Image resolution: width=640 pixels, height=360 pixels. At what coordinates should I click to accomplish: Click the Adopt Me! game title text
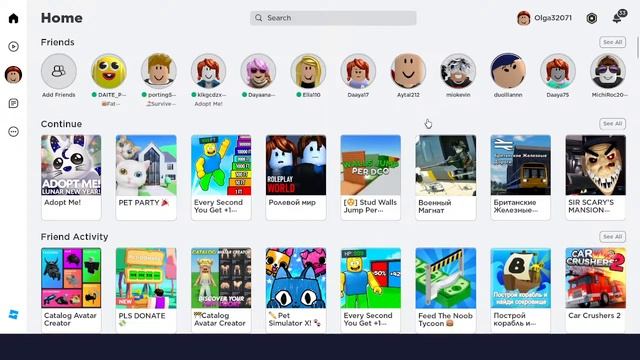[x=62, y=202]
